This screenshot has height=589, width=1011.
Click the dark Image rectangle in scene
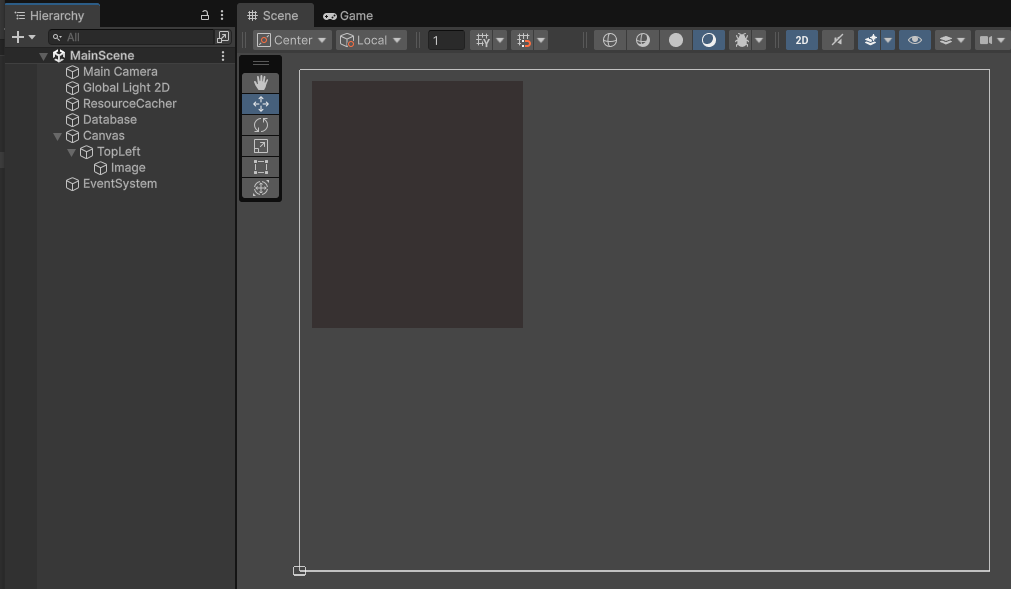tap(417, 204)
